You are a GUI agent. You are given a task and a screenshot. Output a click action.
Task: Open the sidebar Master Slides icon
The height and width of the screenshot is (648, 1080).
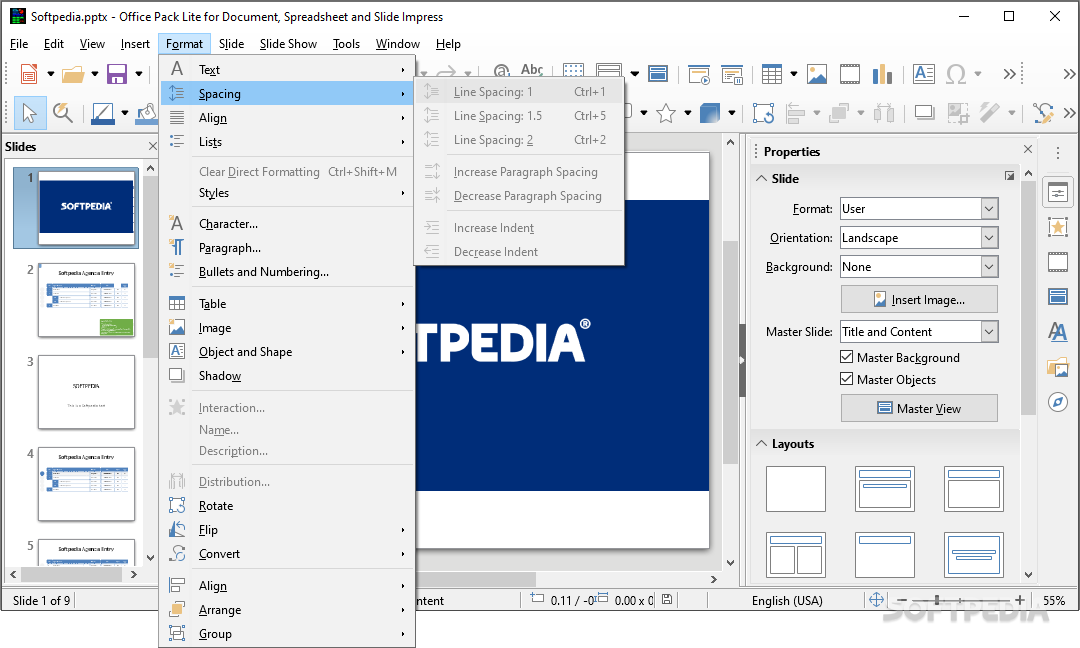(x=1058, y=297)
